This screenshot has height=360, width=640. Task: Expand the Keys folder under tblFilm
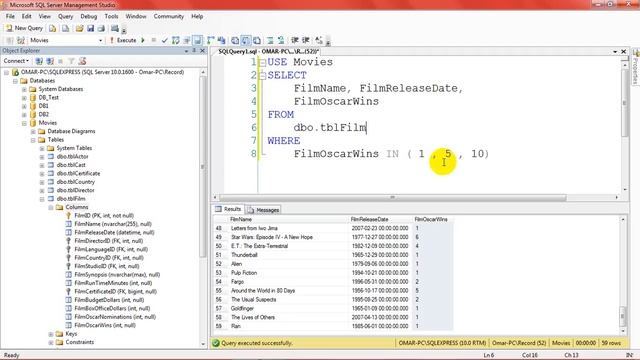[x=51, y=334]
